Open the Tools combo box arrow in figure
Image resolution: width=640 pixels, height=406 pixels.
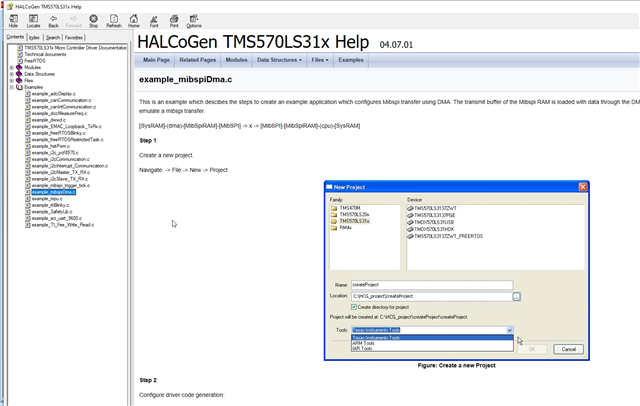click(510, 330)
